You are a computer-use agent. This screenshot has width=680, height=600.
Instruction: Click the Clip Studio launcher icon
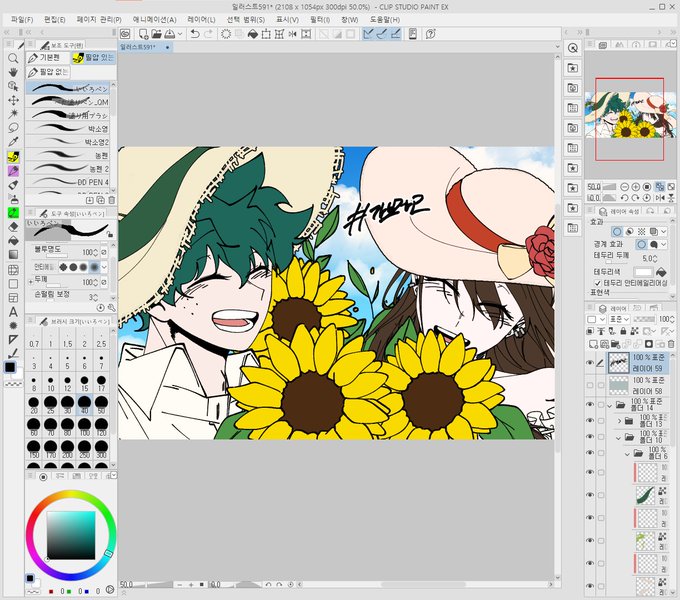[125, 34]
